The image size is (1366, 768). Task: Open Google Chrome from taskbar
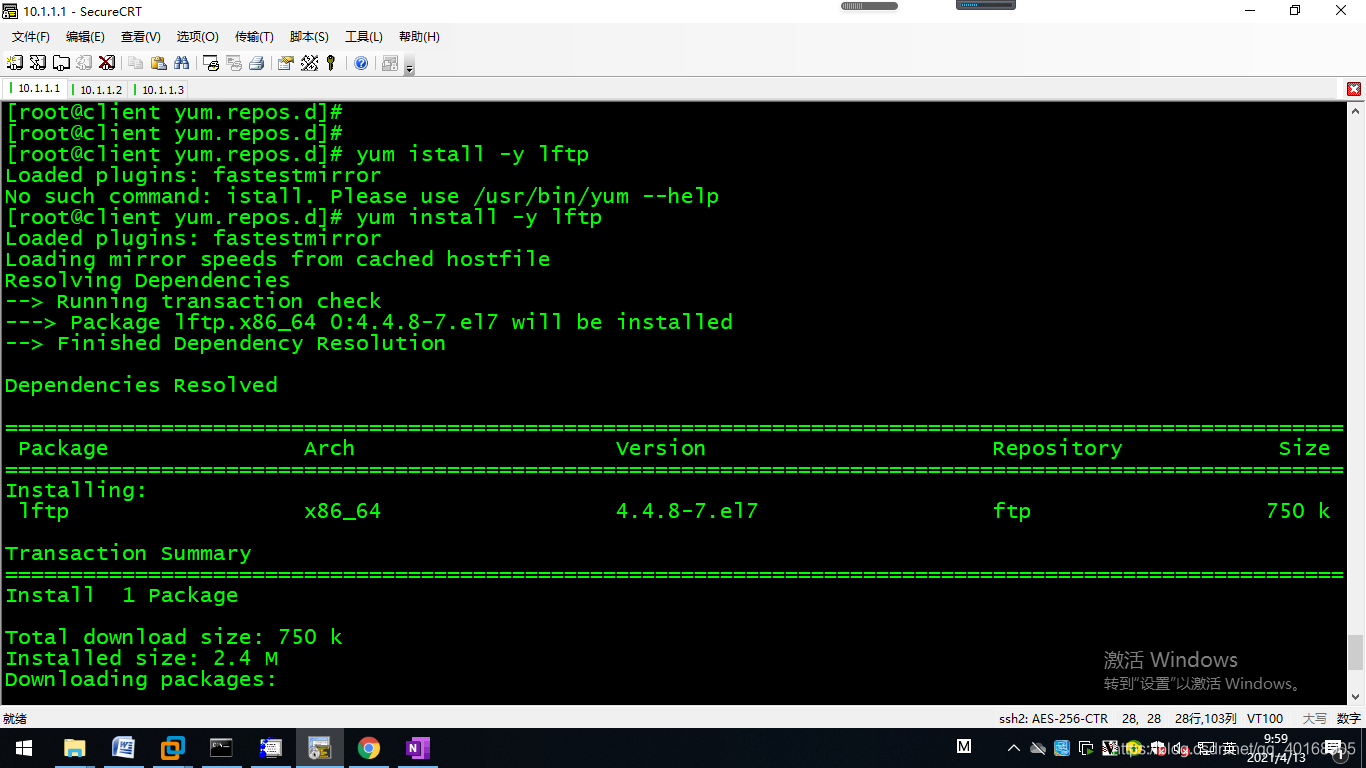pyautogui.click(x=369, y=748)
